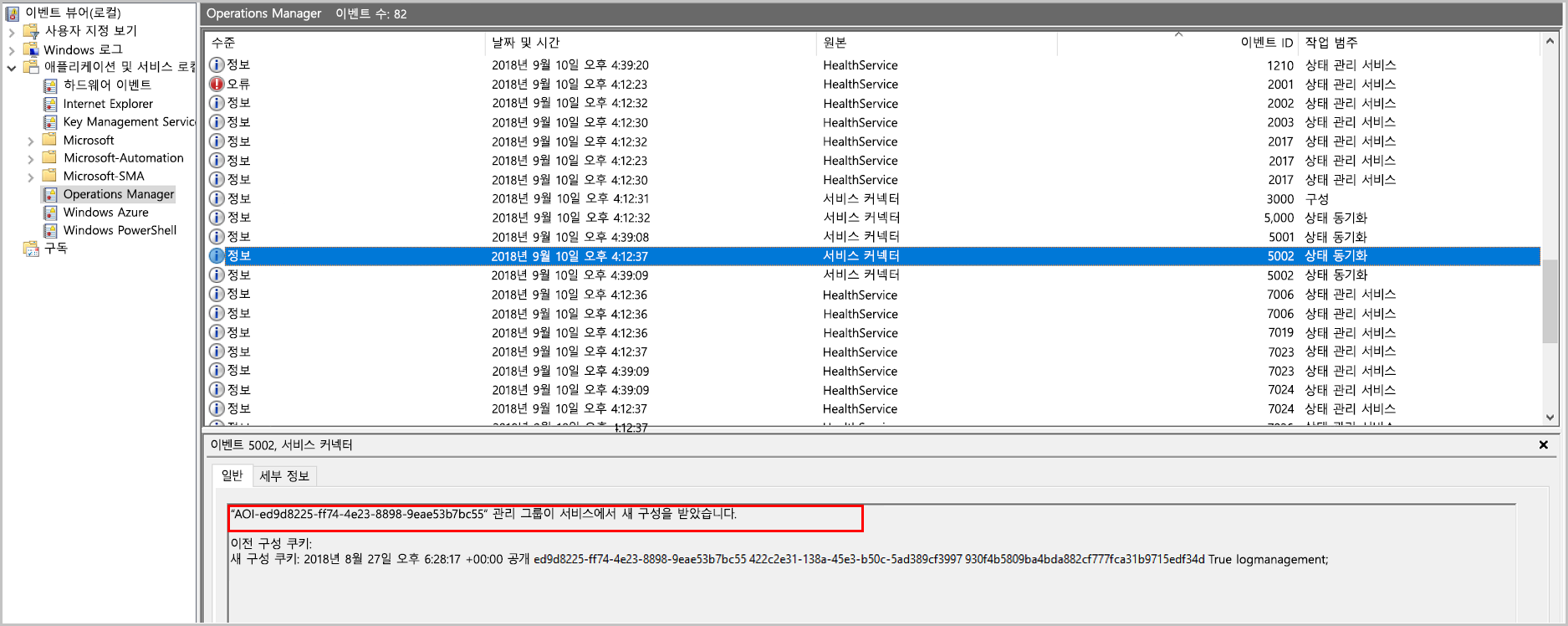Click the Microsoft-SMA folder icon
This screenshot has width=1568, height=626.
pyautogui.click(x=49, y=176)
